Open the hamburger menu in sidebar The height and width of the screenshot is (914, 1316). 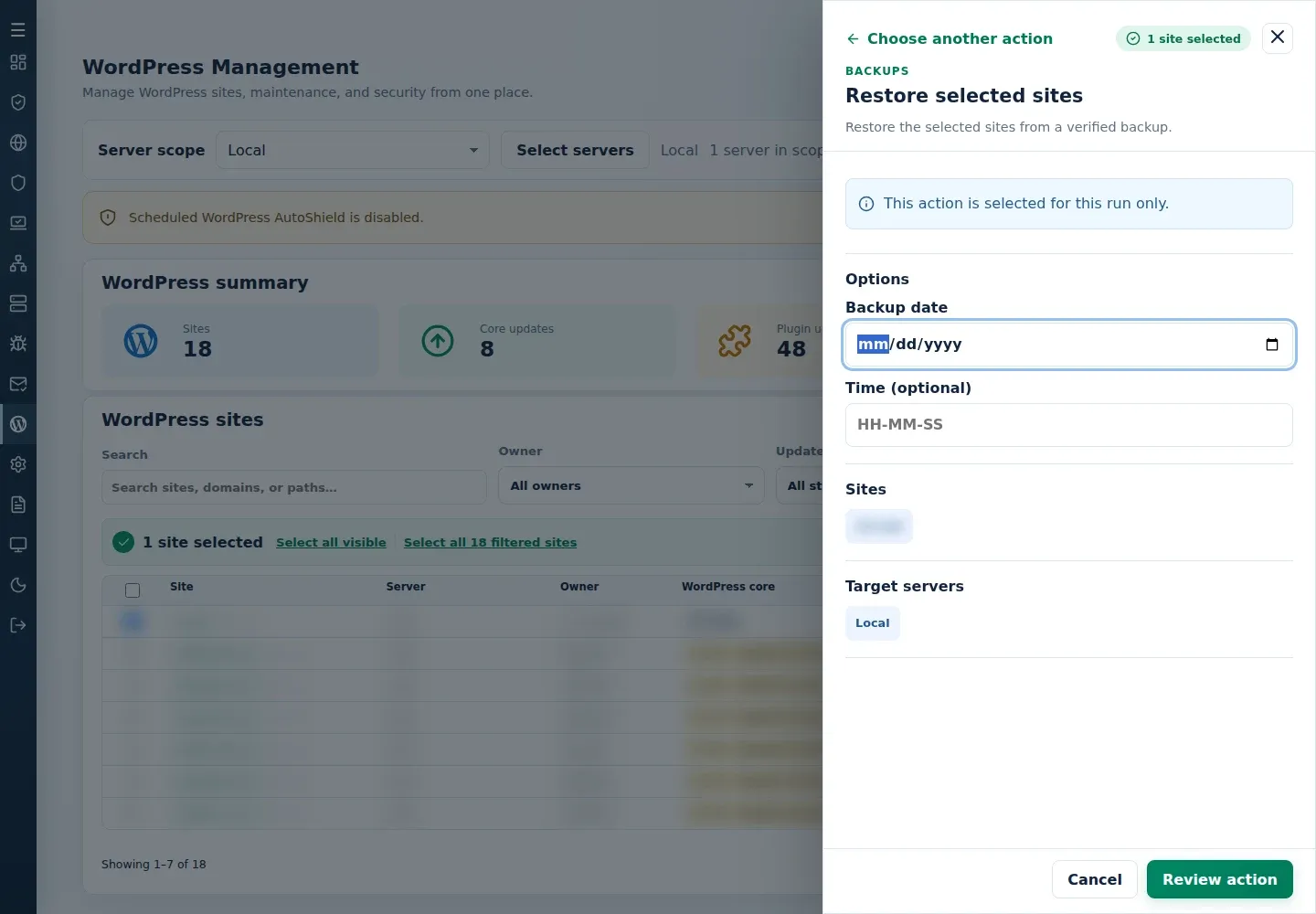coord(18,29)
